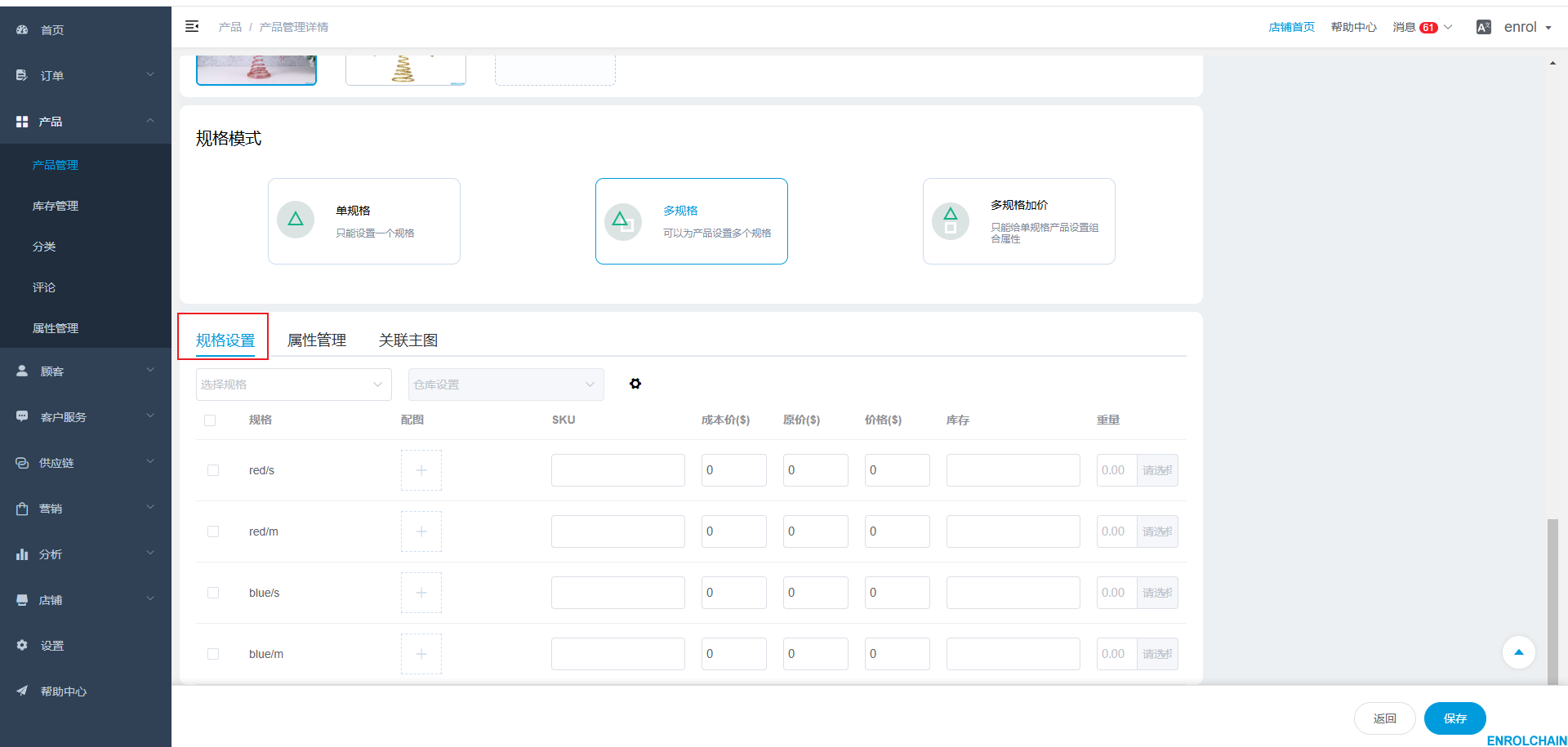Open the 帮助中心 link in header
This screenshot has height=747, width=1568.
pos(1354,27)
